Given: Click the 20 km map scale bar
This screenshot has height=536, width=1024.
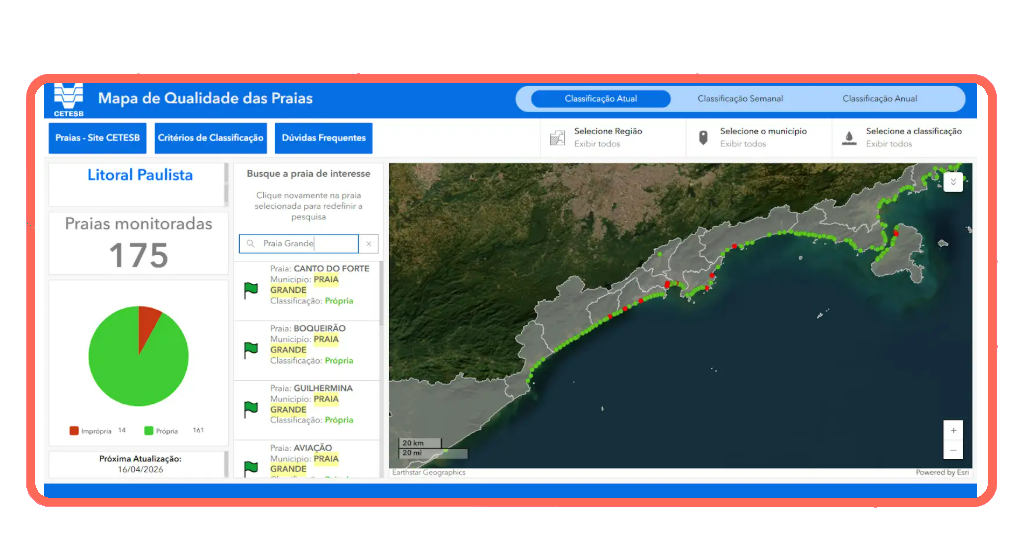Looking at the screenshot, I should pyautogui.click(x=420, y=443).
